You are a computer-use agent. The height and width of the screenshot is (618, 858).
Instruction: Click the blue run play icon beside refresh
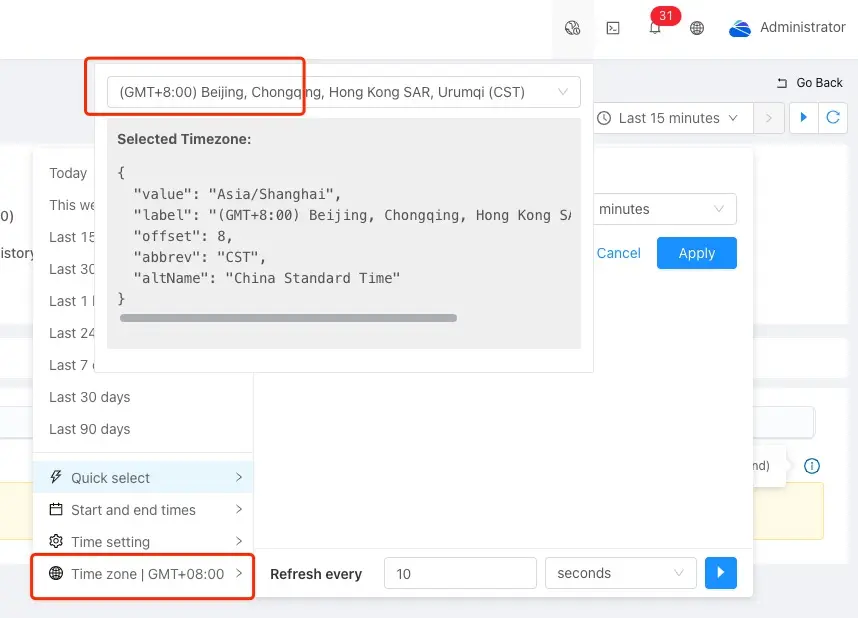click(x=804, y=117)
